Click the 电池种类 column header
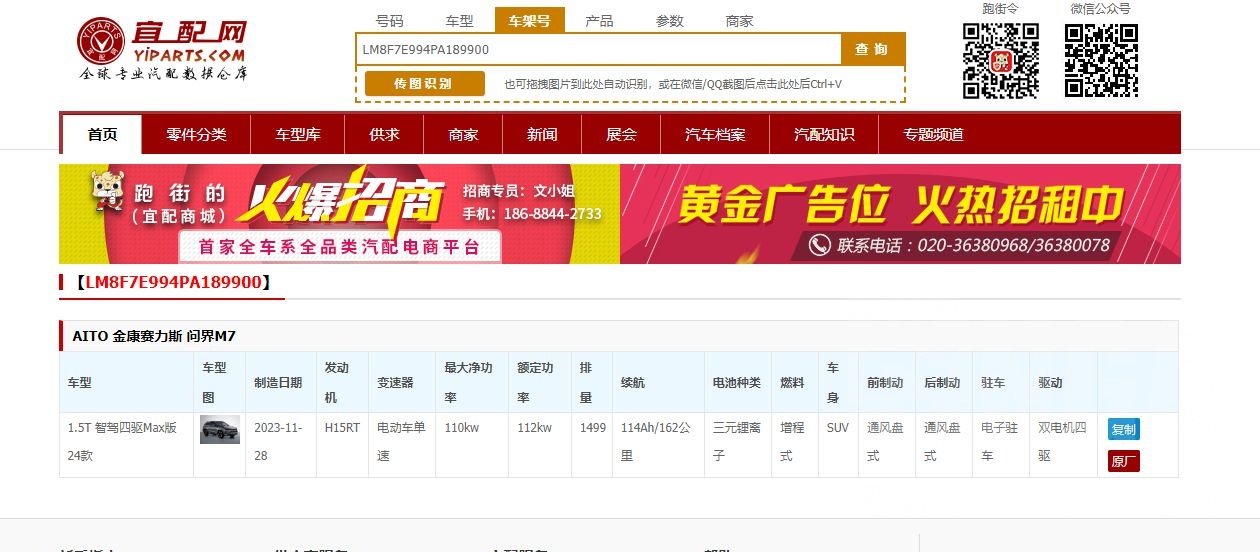 click(737, 383)
